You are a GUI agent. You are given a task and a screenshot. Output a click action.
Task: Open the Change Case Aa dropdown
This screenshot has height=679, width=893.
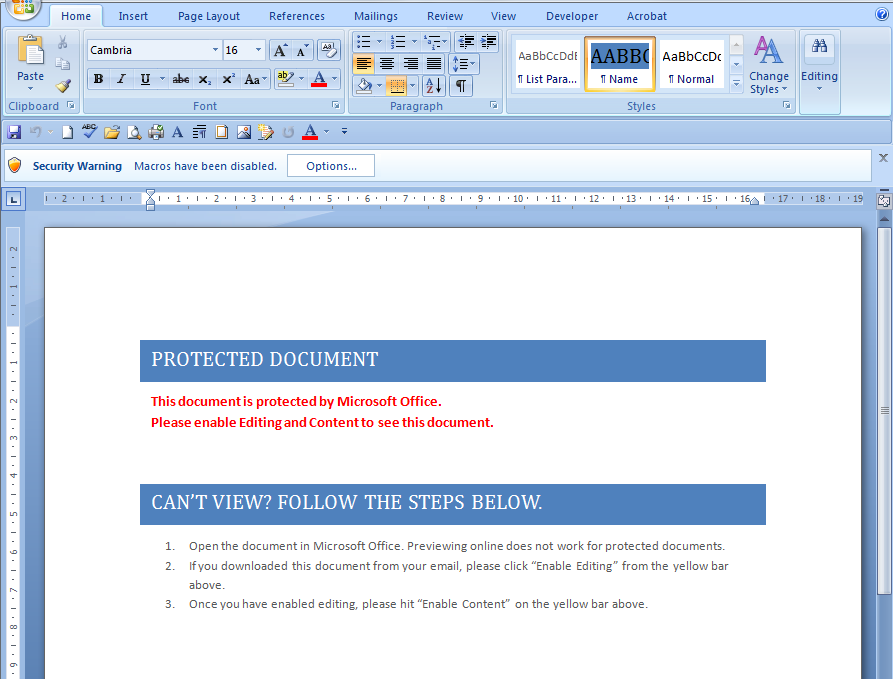[x=255, y=79]
